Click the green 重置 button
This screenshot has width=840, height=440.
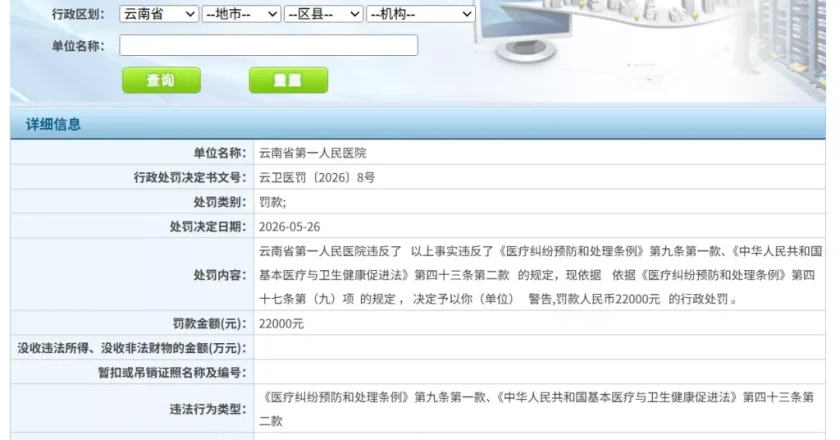pos(288,80)
